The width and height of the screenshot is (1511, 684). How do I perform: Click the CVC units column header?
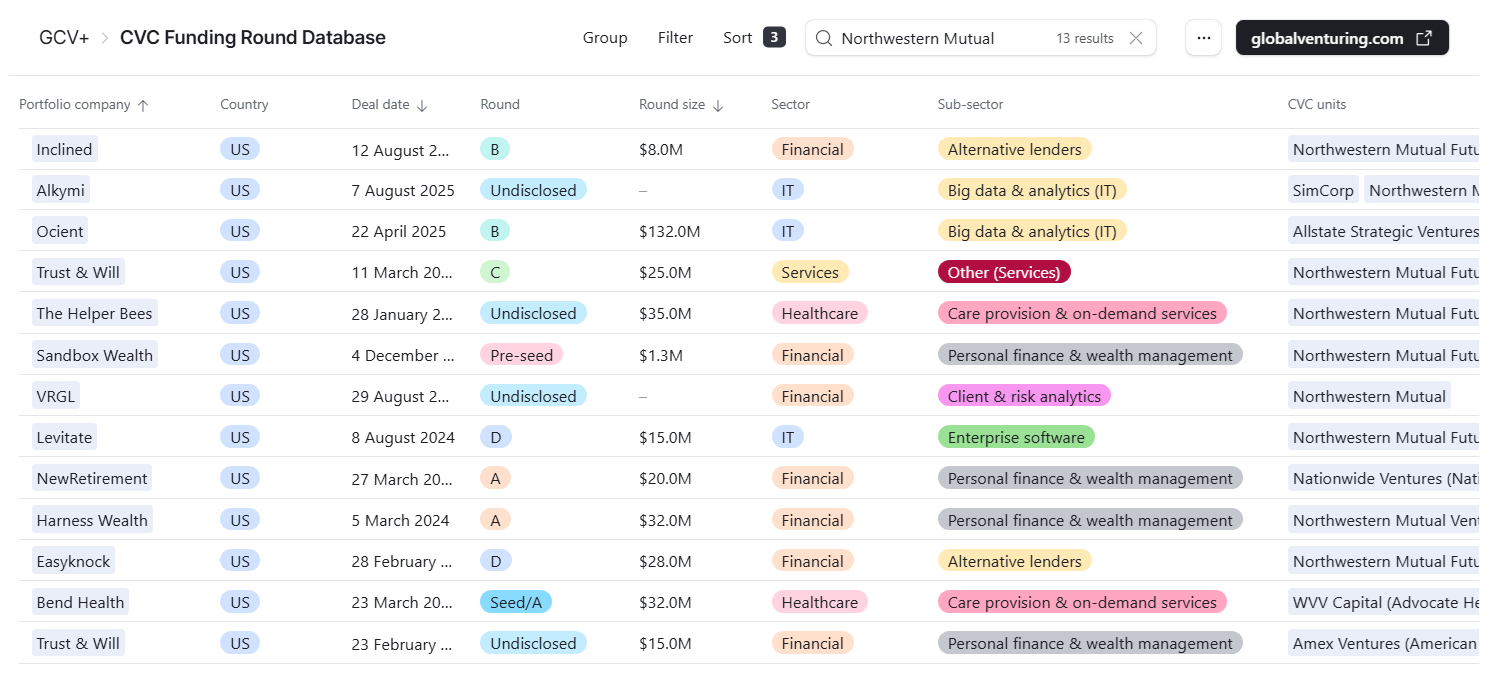1316,105
